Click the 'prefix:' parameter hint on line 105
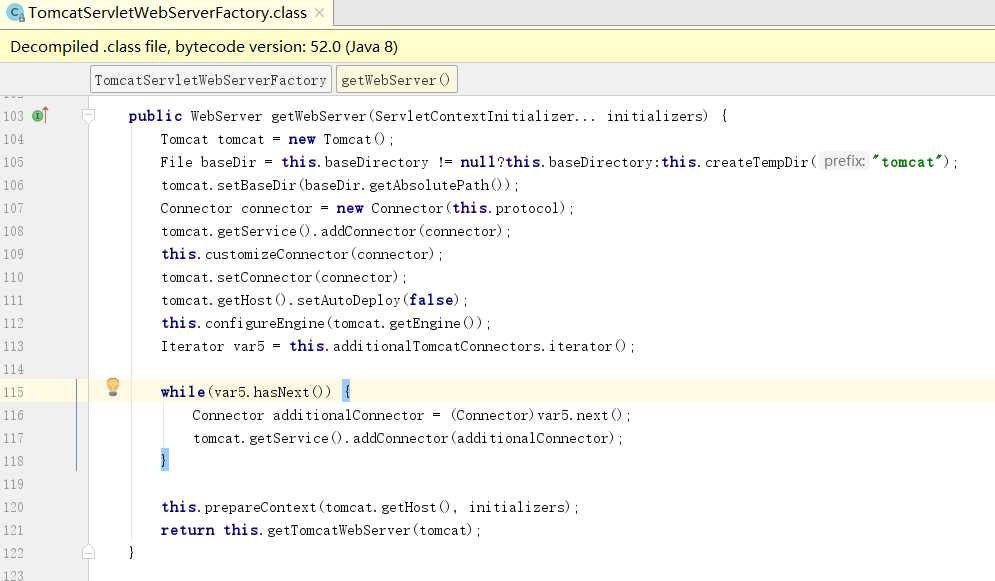Screen dimensions: 995x581 844,162
